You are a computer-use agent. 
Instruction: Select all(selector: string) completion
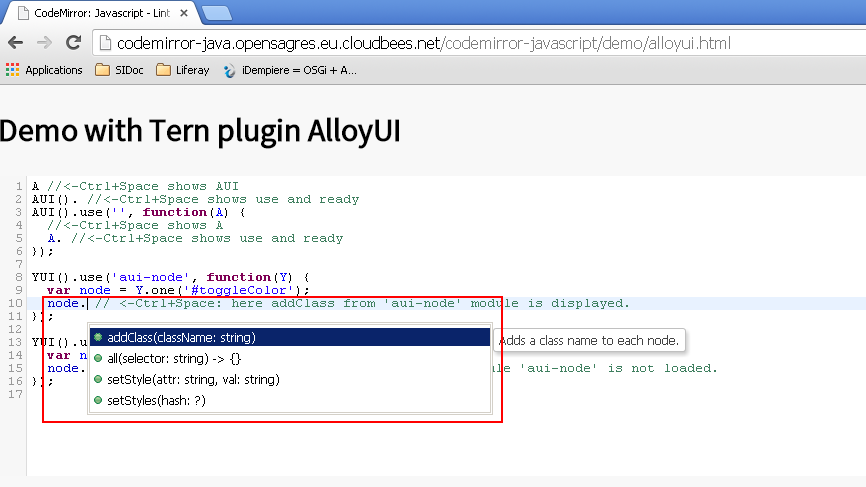[x=290, y=358]
